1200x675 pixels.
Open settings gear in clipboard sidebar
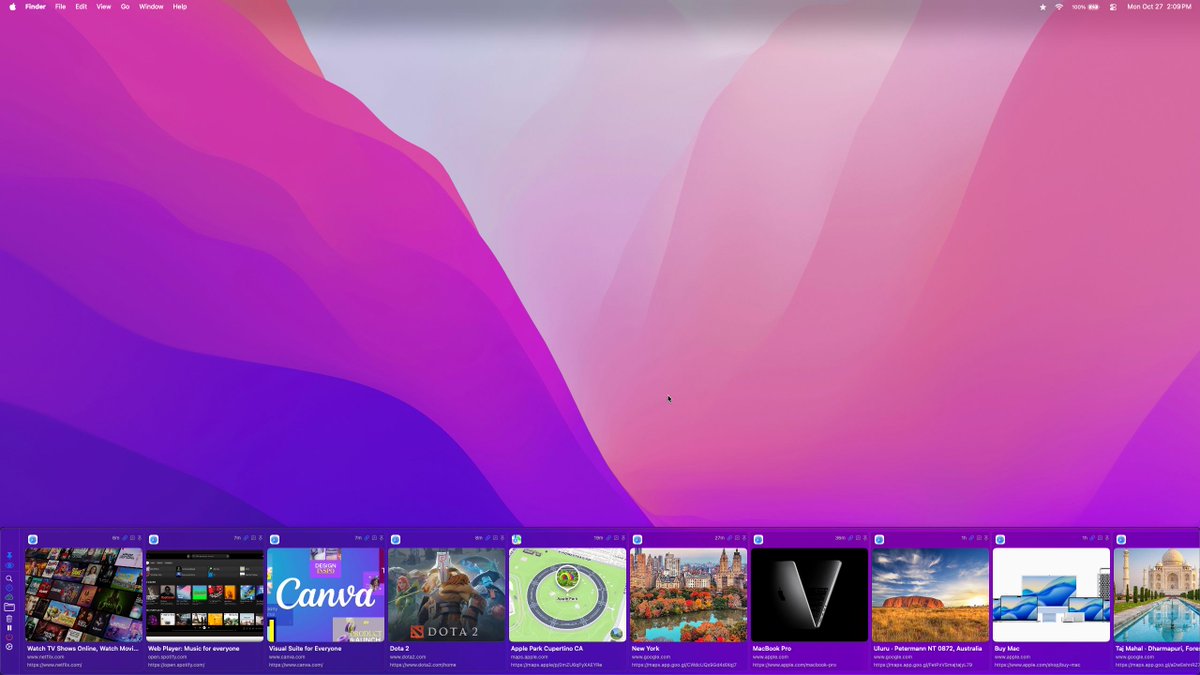point(9,647)
